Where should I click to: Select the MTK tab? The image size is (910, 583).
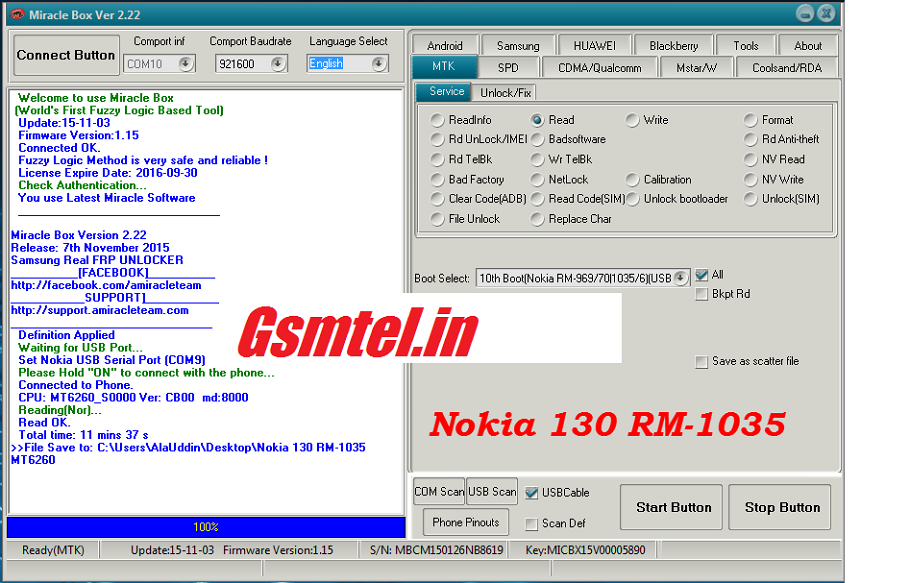pyautogui.click(x=444, y=67)
